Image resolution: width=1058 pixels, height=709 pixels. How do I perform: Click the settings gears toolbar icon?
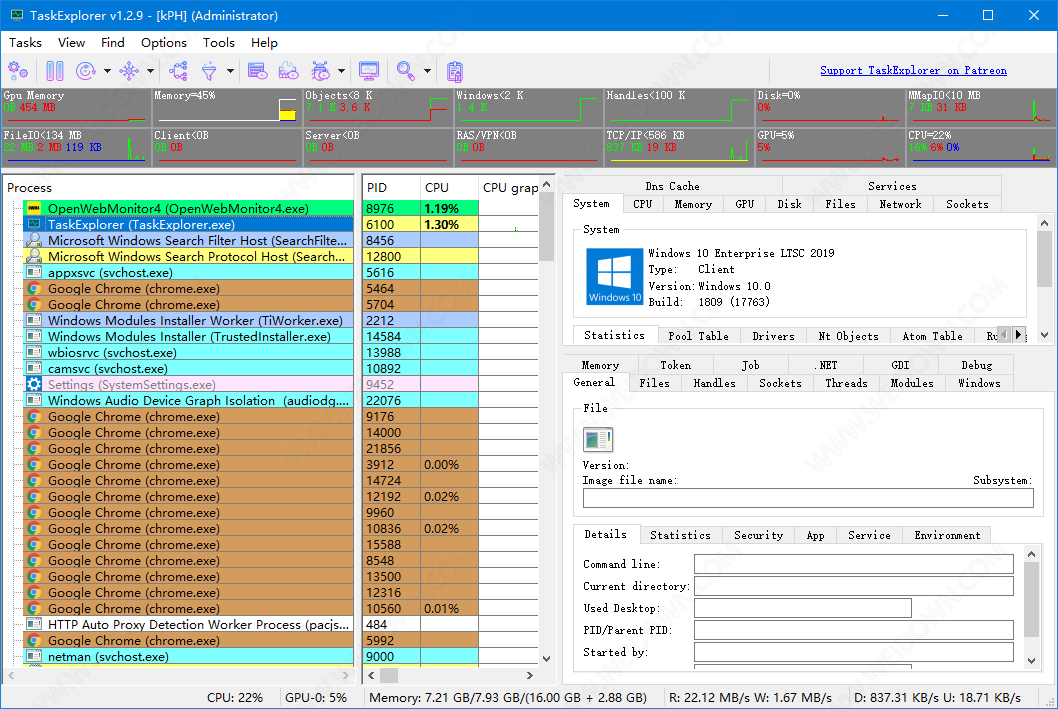tap(18, 70)
